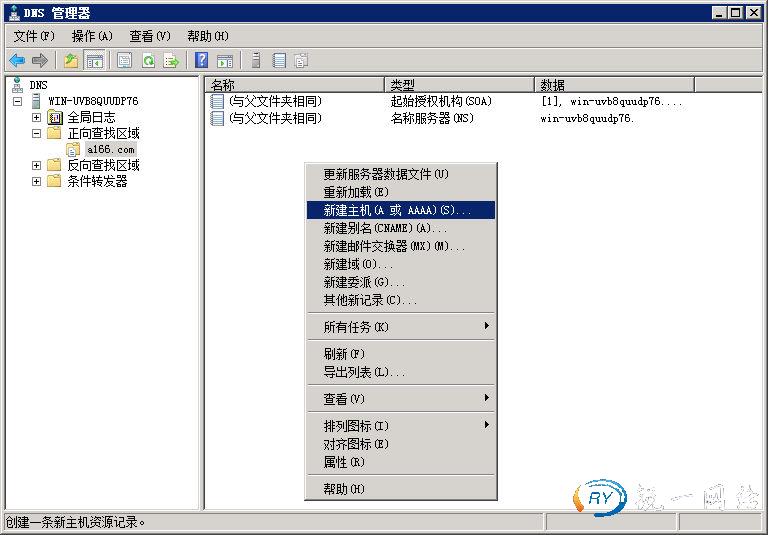
Task: Expand the 全局日志 node
Action: [36, 118]
